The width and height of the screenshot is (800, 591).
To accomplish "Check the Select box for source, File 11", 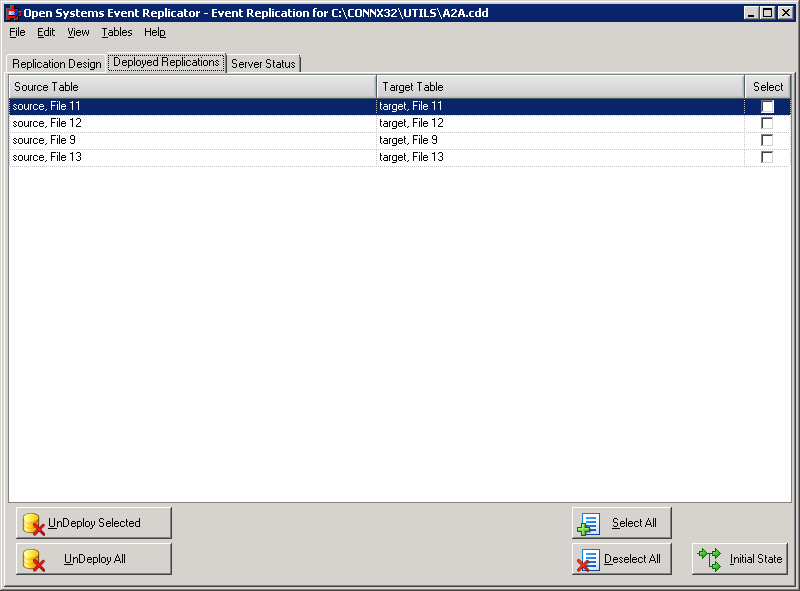I will pos(767,105).
